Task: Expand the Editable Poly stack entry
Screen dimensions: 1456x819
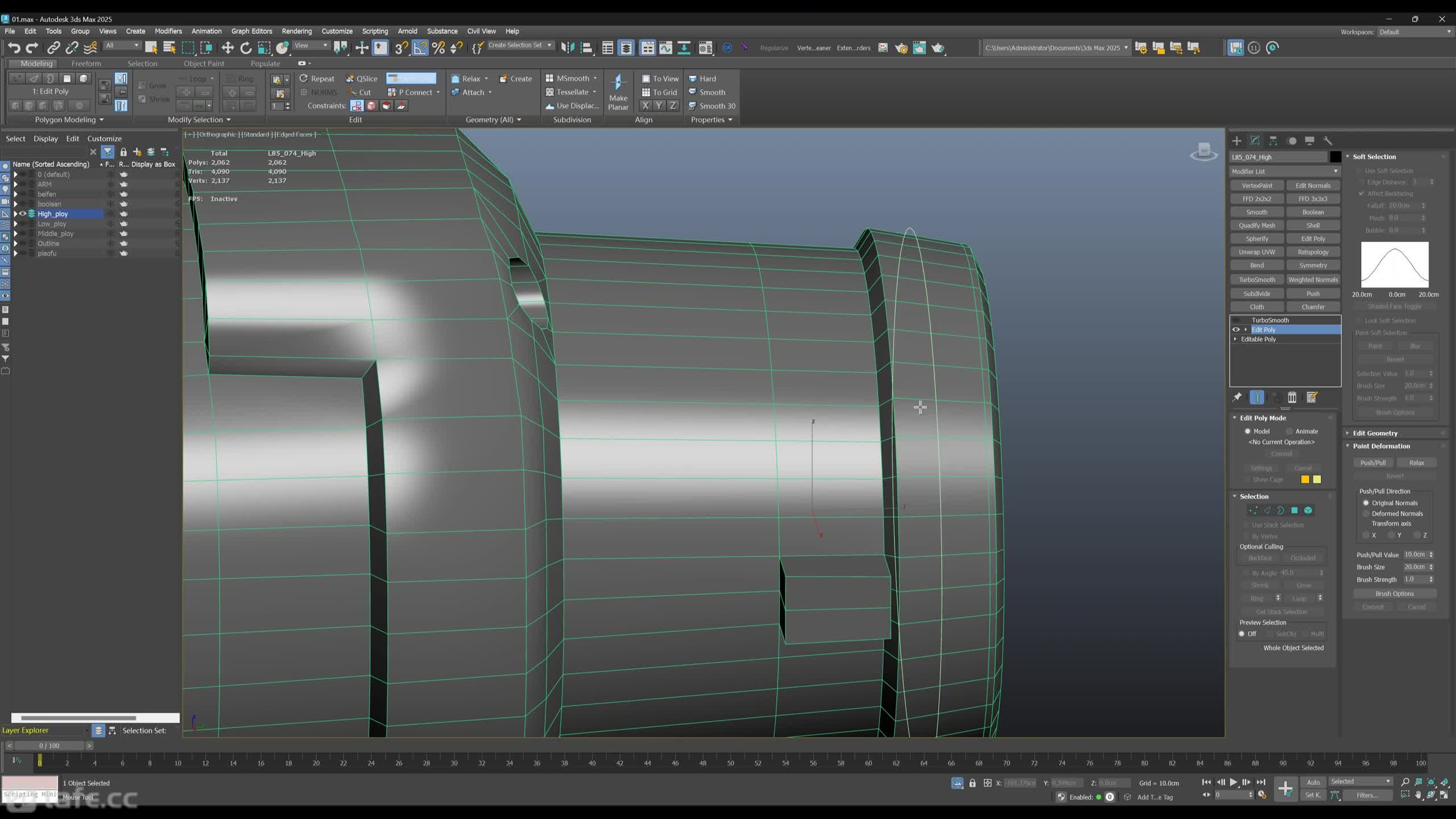Action: [1235, 339]
